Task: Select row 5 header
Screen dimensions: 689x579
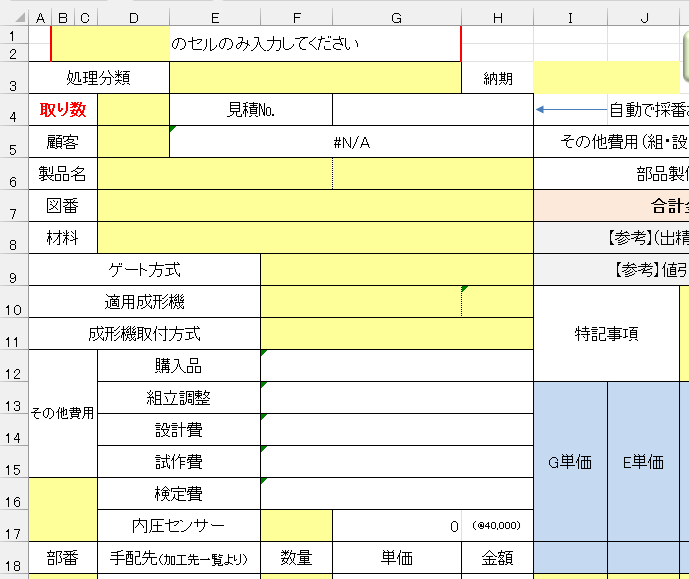Action: coord(15,142)
